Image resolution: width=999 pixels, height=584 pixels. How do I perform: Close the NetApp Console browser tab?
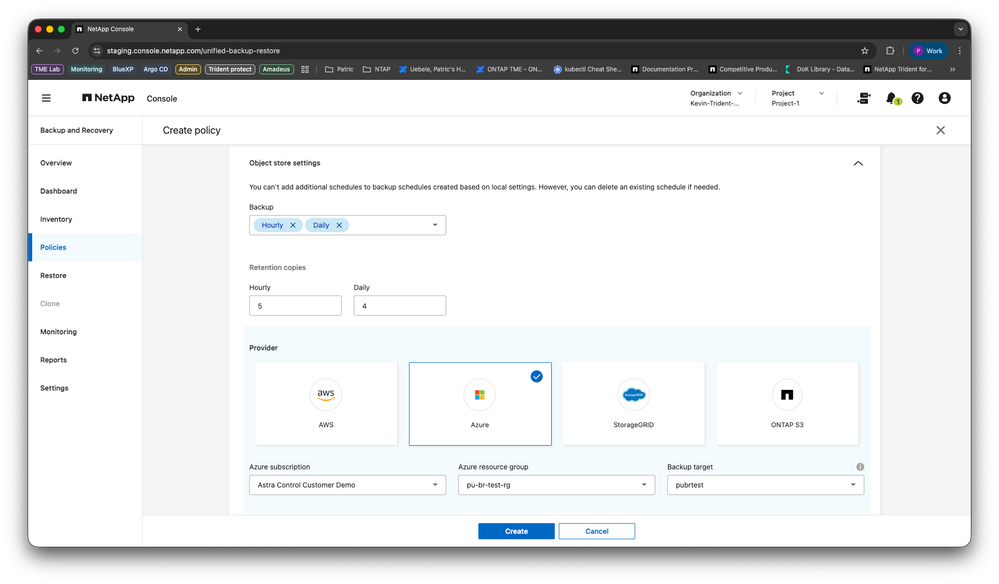coord(180,29)
